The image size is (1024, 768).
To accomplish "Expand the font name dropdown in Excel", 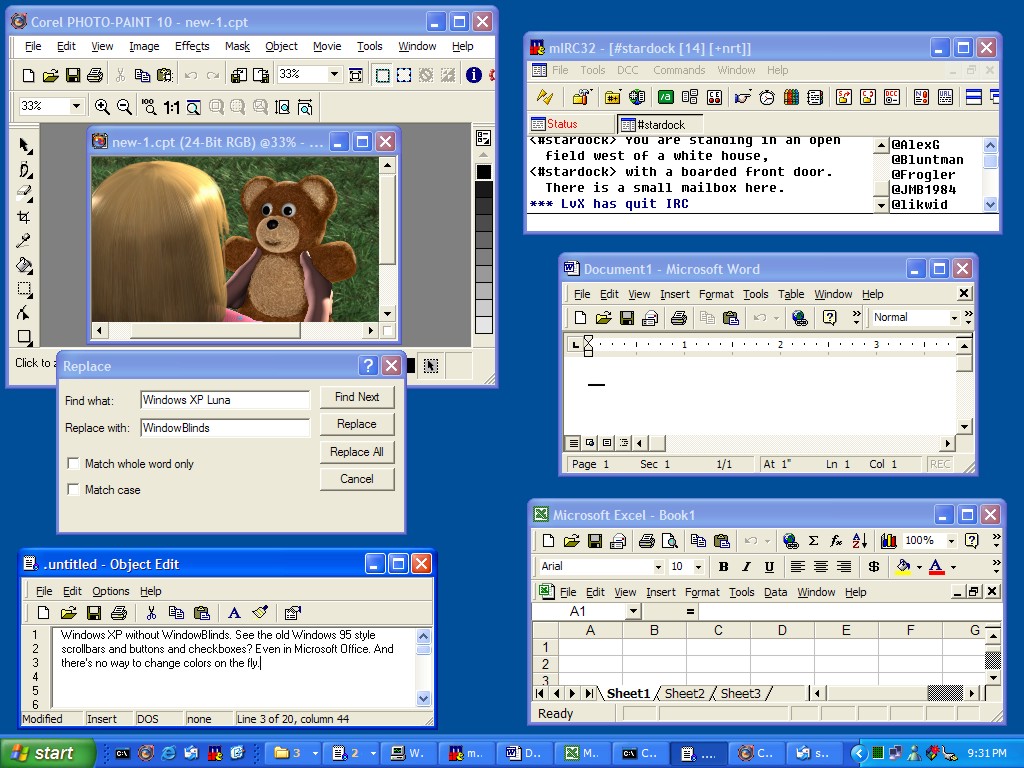I will click(660, 566).
